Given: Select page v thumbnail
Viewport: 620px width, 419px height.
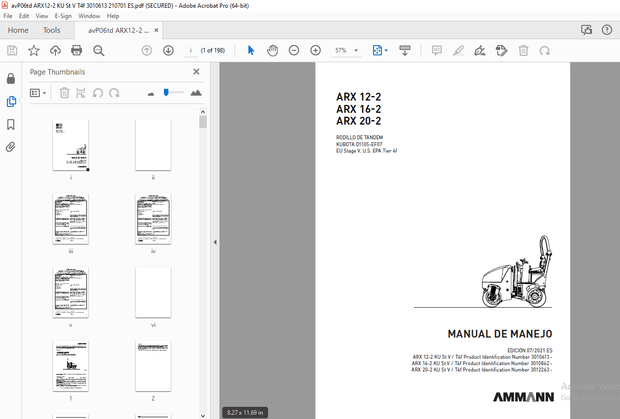Looking at the screenshot, I should [71, 293].
